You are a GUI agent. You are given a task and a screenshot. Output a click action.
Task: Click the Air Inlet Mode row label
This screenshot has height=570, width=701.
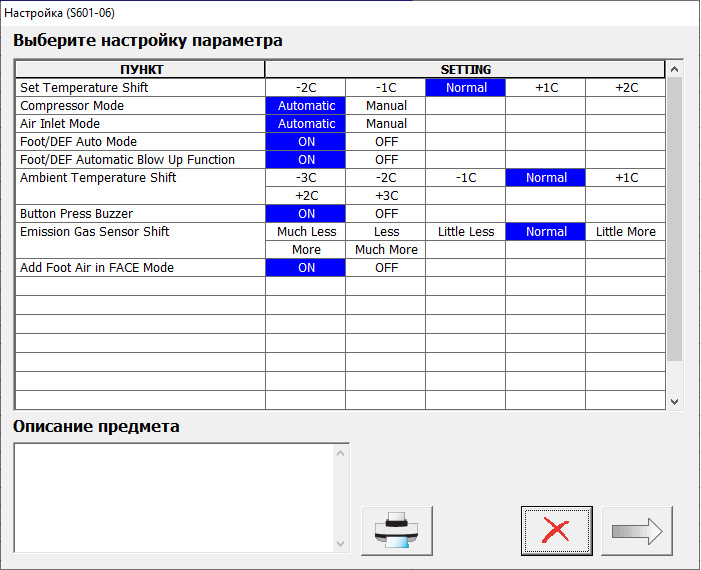pos(60,123)
